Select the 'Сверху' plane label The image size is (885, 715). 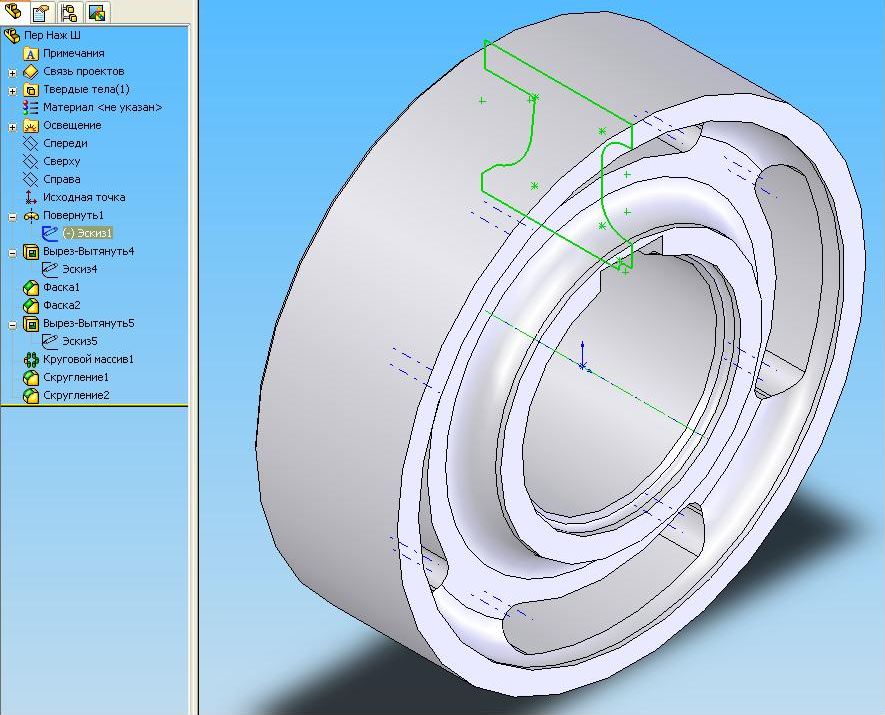[62, 161]
